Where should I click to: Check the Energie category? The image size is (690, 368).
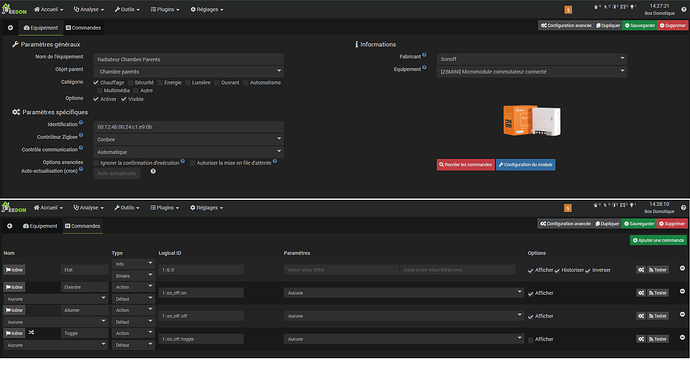[160, 83]
